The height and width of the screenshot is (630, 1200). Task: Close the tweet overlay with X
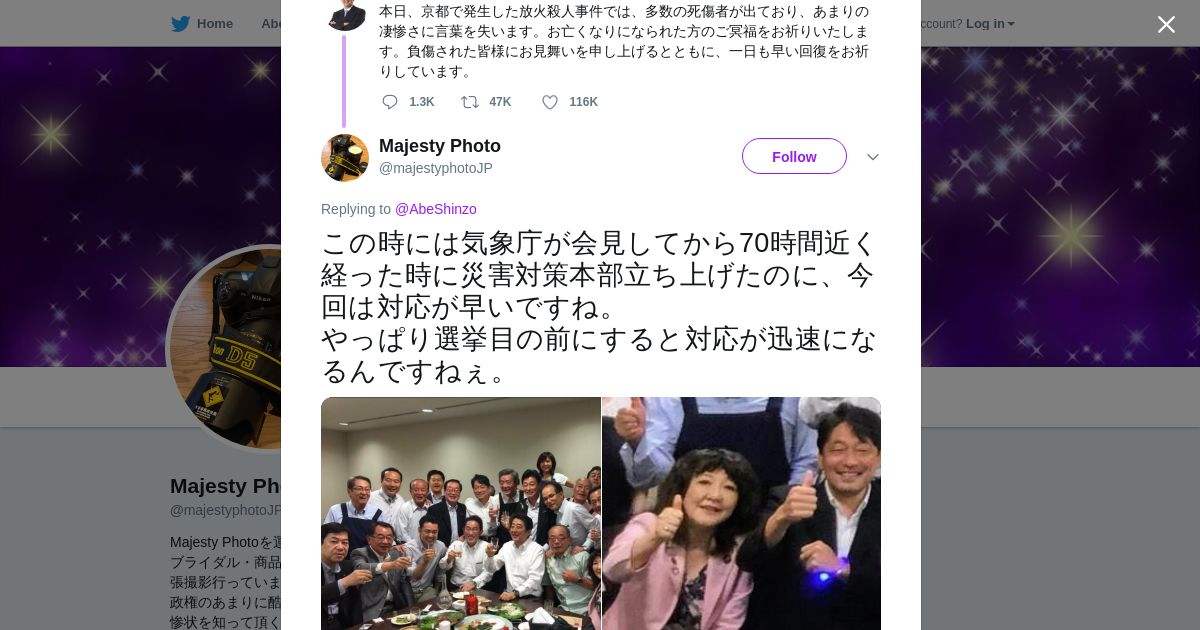click(1166, 24)
